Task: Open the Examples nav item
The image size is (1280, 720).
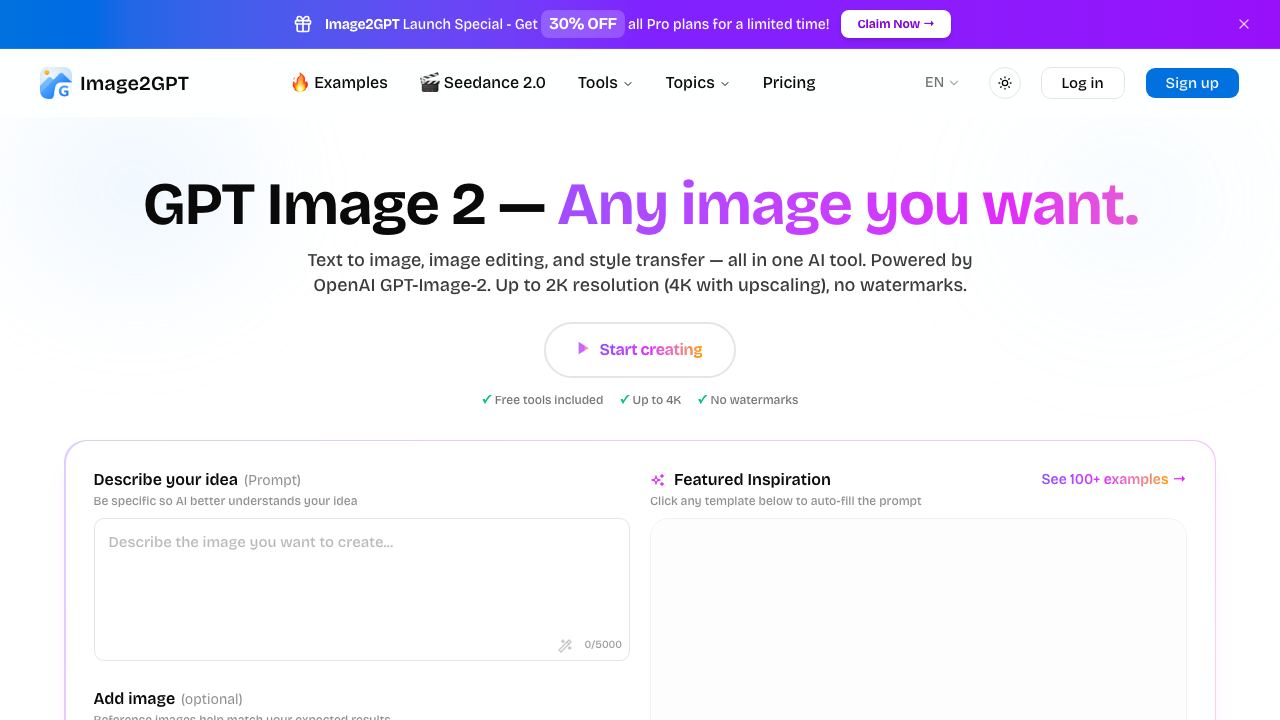Action: [x=339, y=83]
